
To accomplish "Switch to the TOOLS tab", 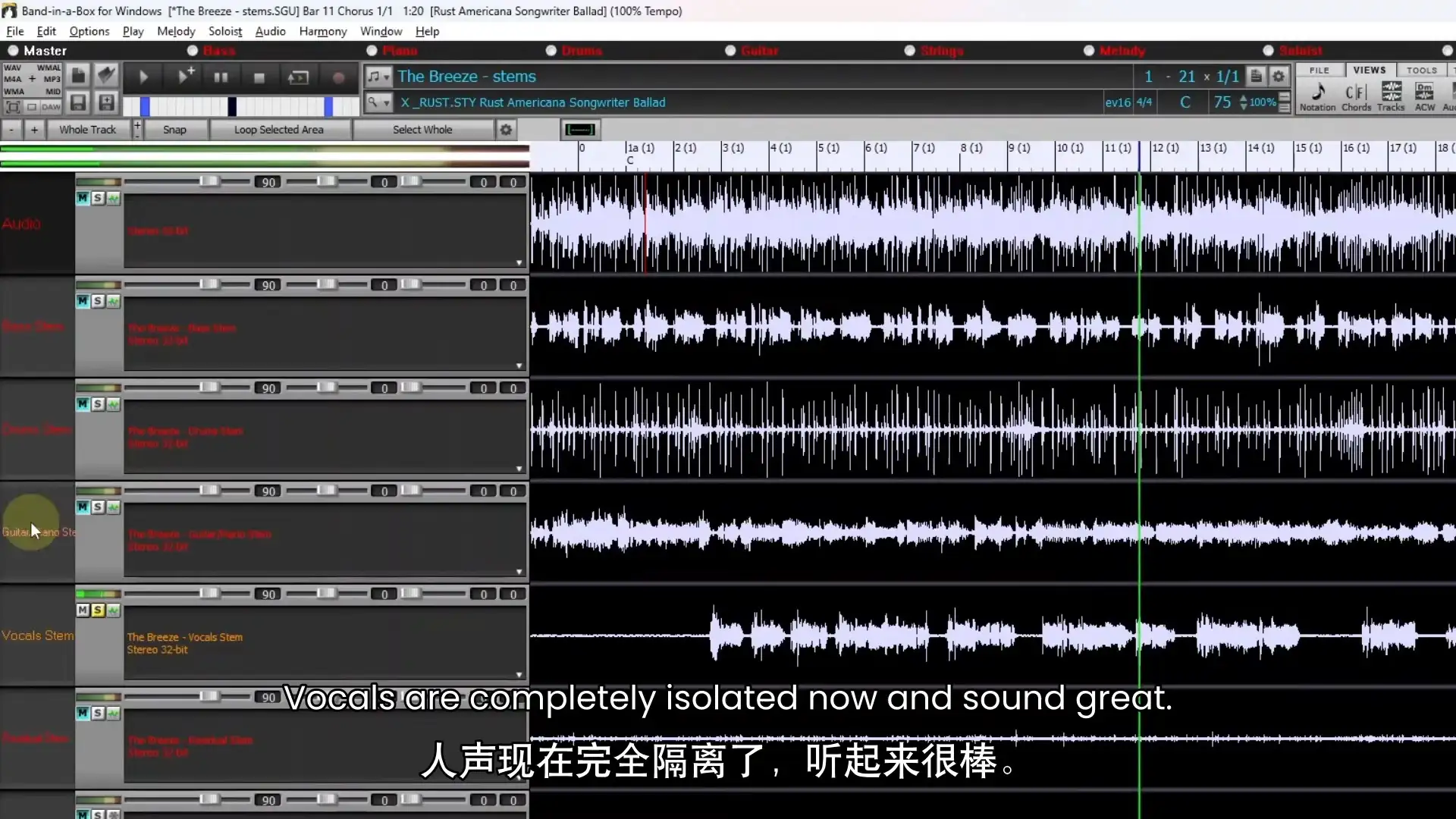I will [x=1422, y=69].
